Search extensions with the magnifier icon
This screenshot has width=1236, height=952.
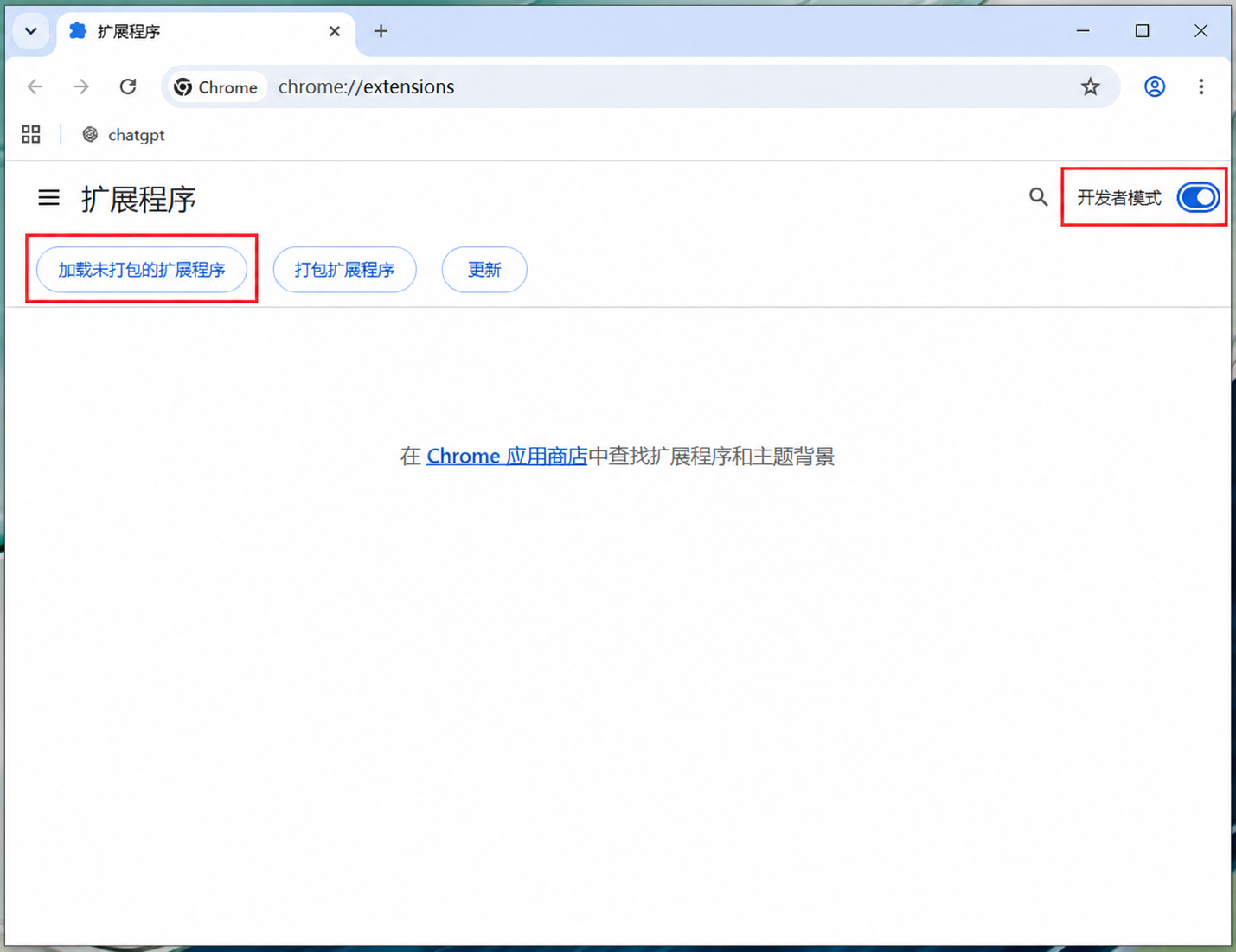pos(1039,197)
